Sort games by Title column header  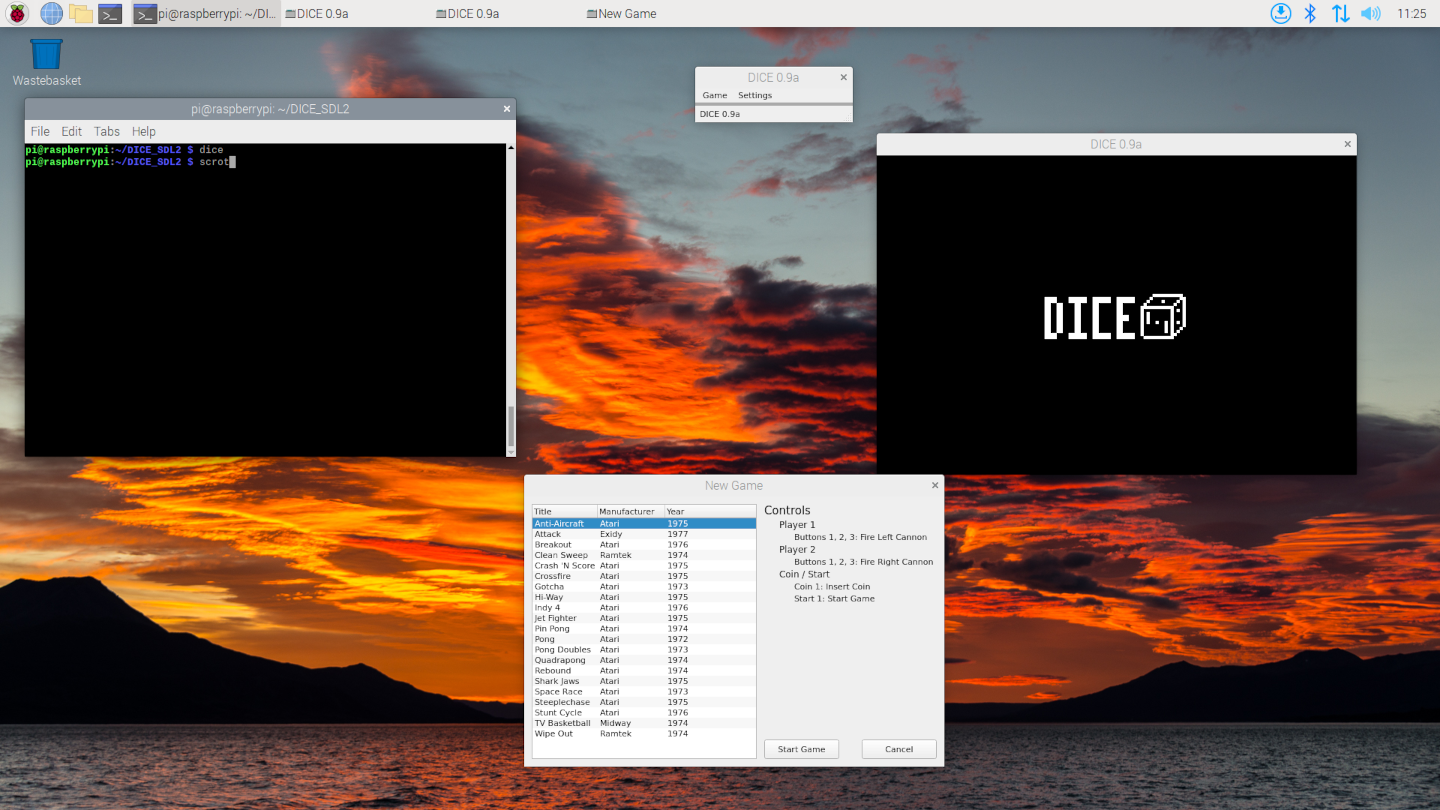click(x=564, y=511)
